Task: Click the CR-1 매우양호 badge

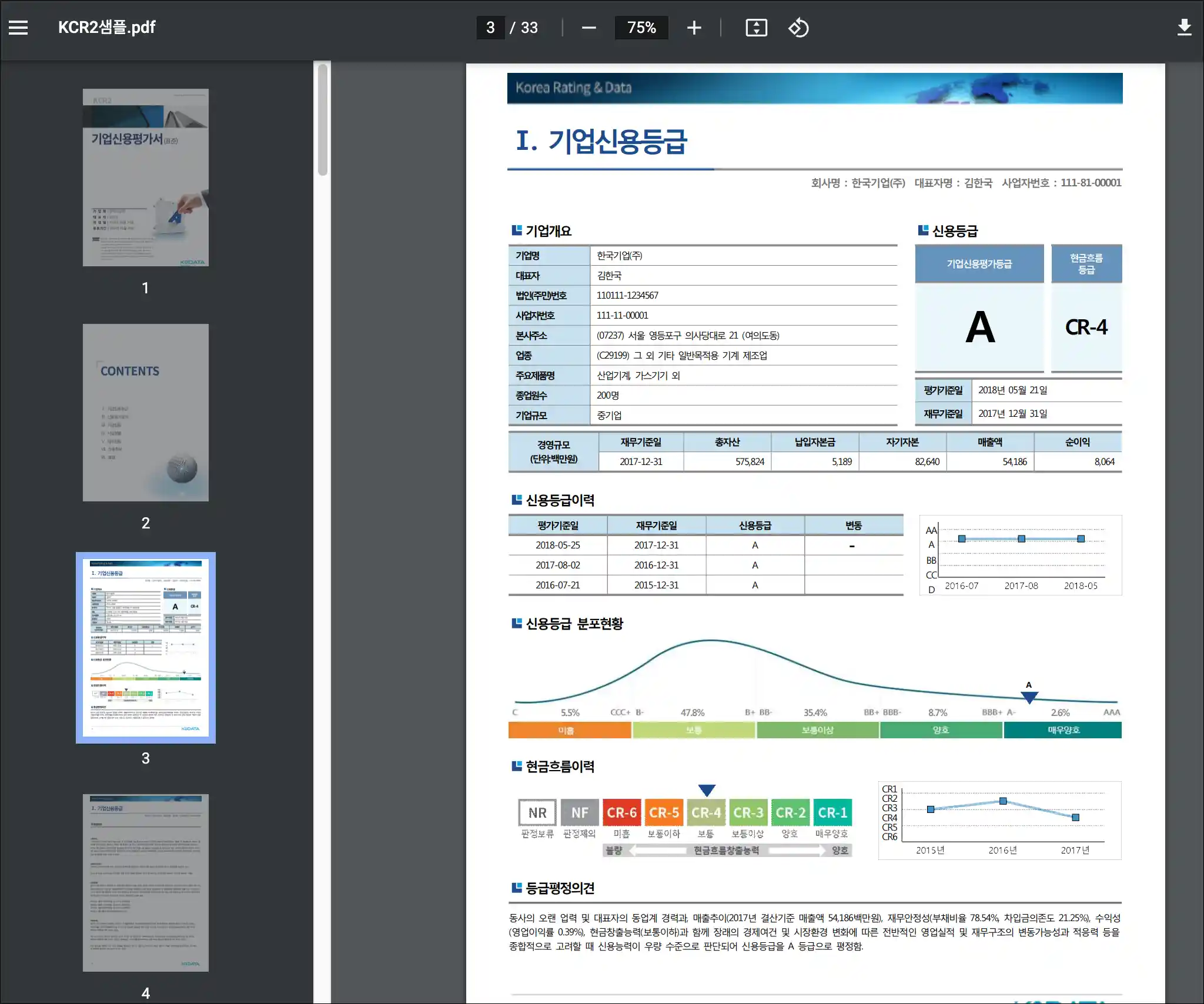Action: (x=832, y=813)
